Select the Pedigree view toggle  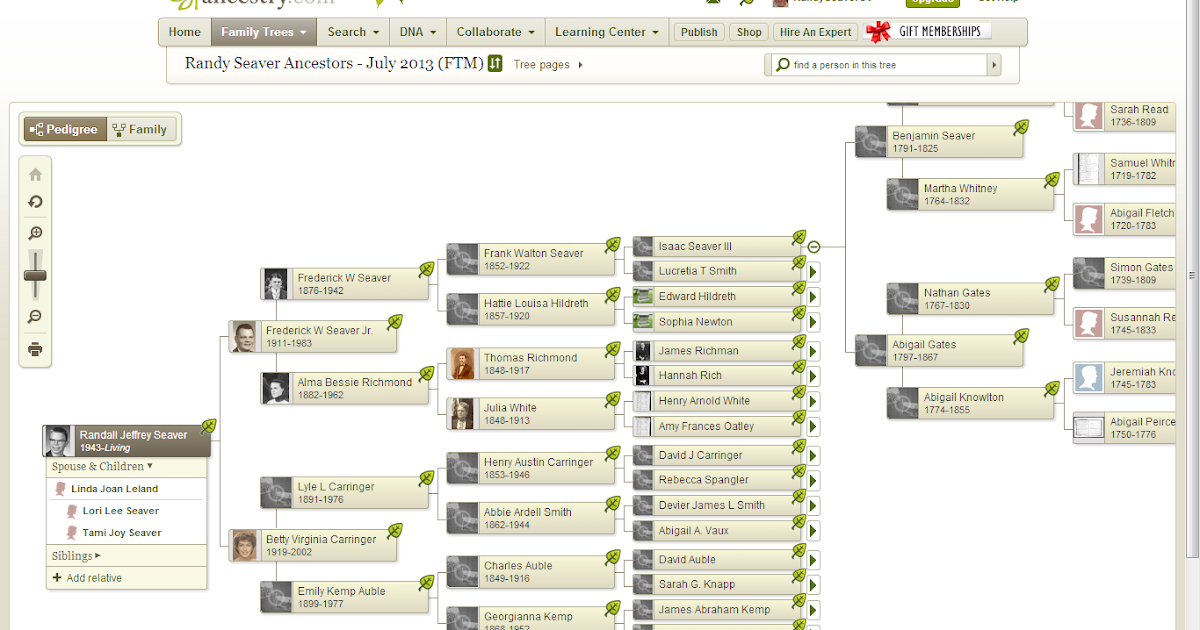(63, 129)
